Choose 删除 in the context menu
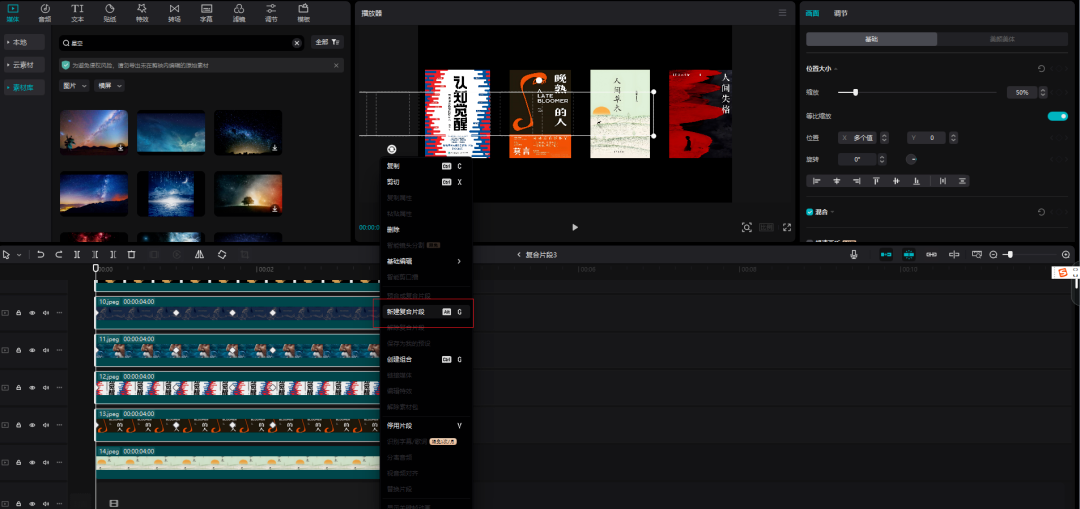Viewport: 1080px width, 509px height. click(426, 229)
